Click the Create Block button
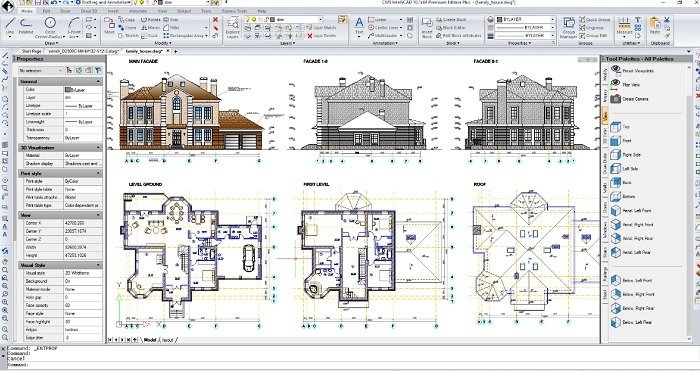Image resolution: width=700 pixels, height=371 pixels. pos(451,20)
